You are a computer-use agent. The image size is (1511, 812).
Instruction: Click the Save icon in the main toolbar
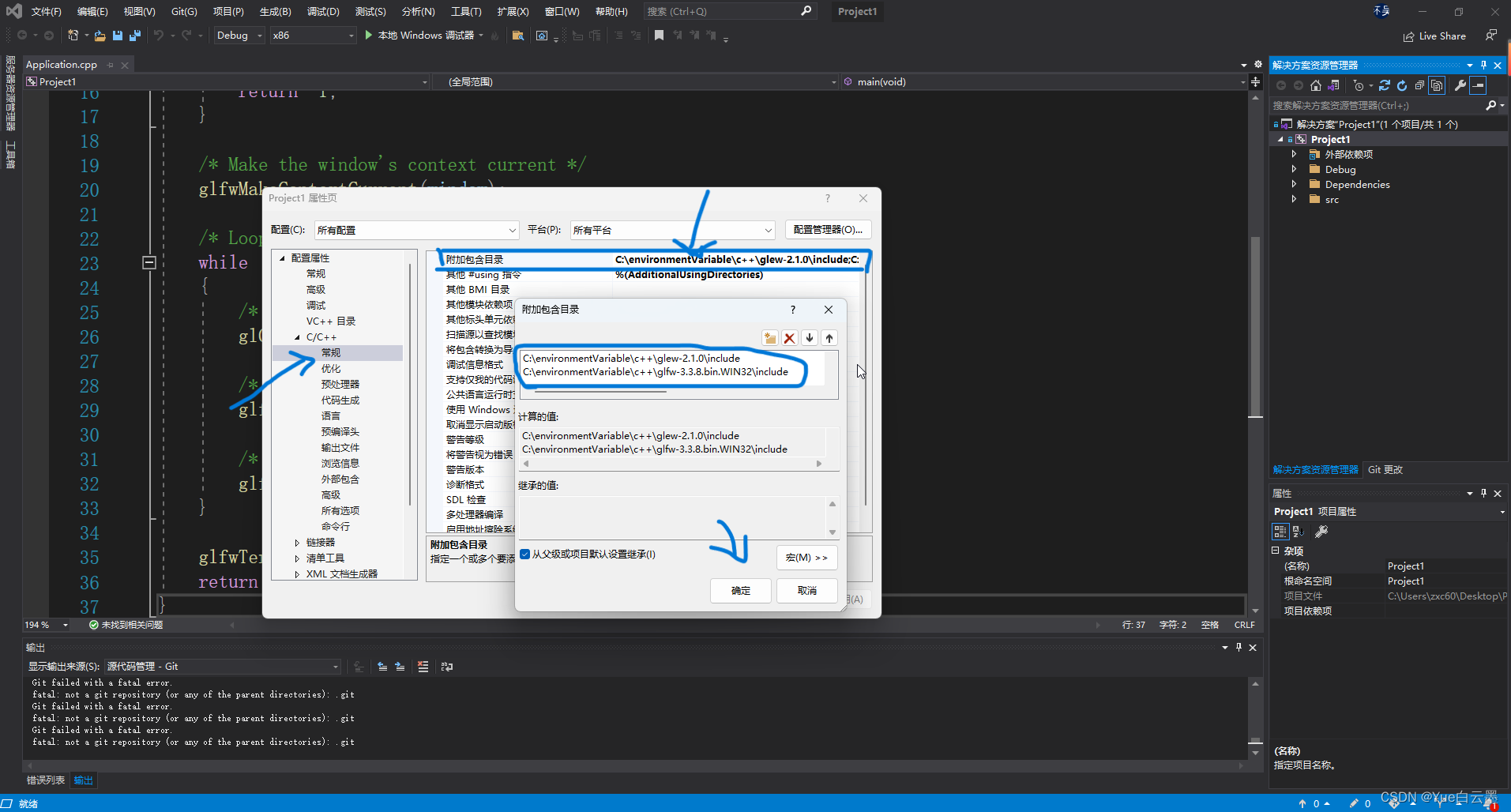tap(118, 36)
